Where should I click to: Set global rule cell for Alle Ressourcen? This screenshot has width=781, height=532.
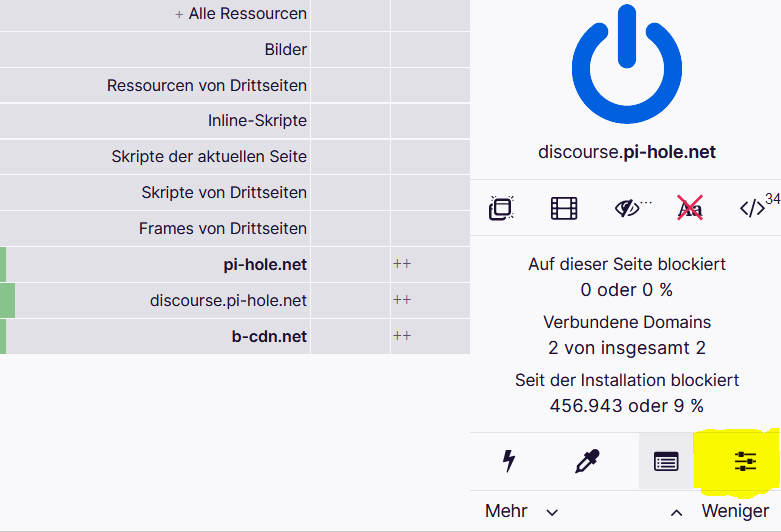click(x=351, y=15)
